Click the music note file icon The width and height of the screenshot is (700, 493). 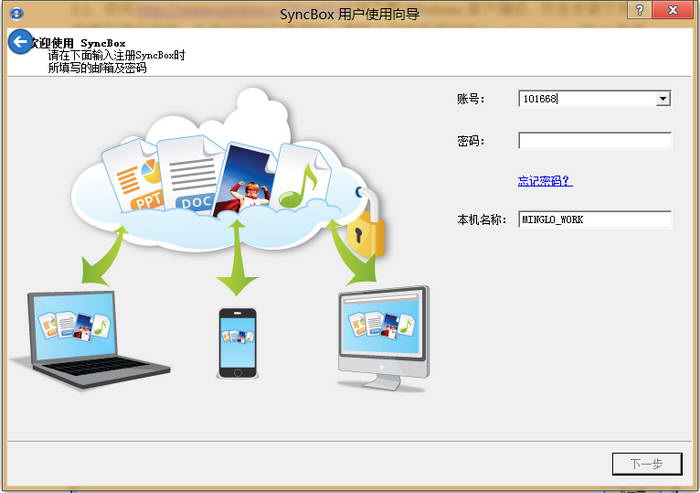(302, 178)
